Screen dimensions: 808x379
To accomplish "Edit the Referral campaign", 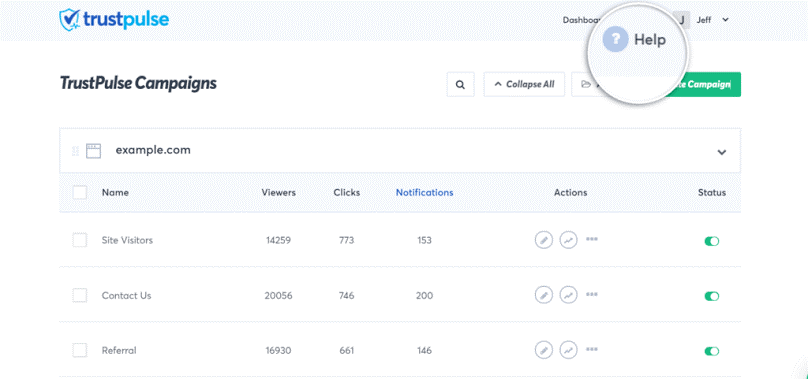I will tap(544, 350).
